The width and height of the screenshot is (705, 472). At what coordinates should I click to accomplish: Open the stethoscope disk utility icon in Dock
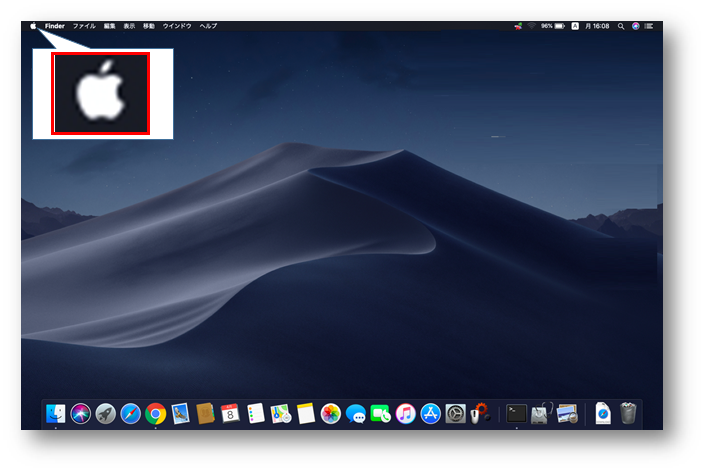tap(541, 414)
